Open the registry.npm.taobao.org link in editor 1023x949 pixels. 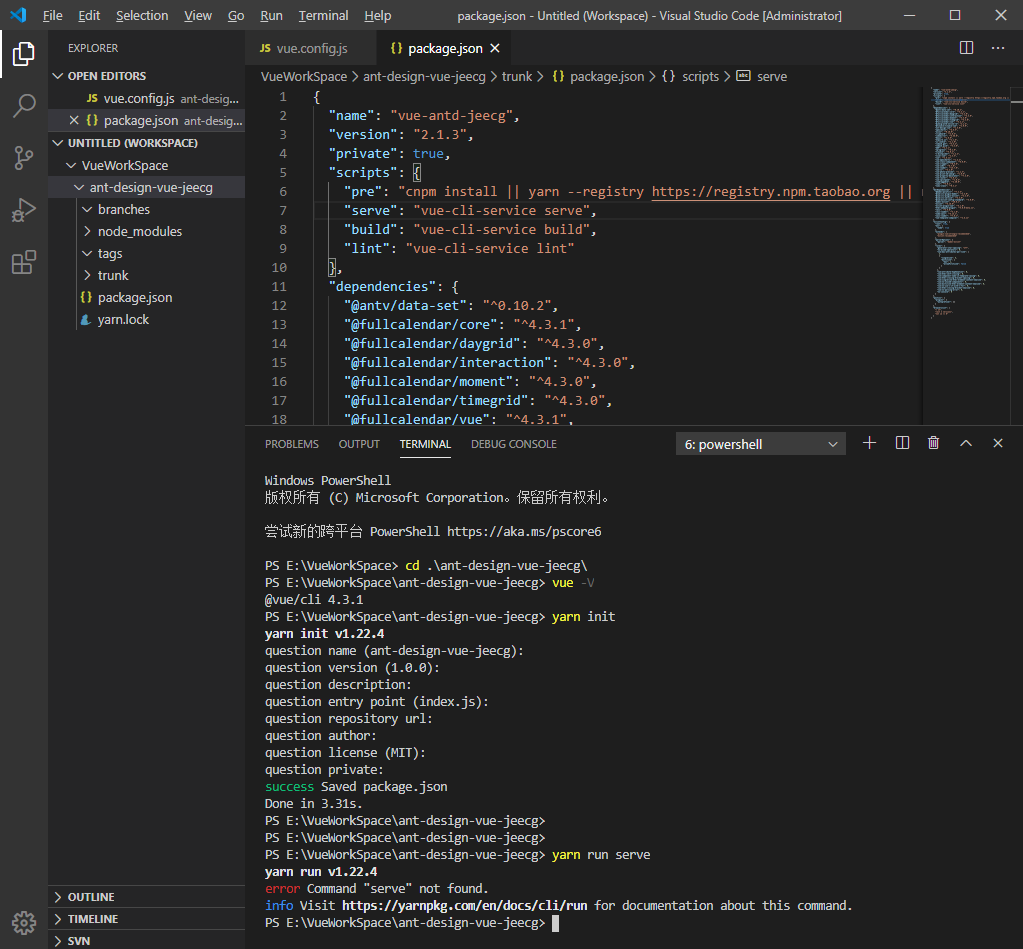point(771,192)
